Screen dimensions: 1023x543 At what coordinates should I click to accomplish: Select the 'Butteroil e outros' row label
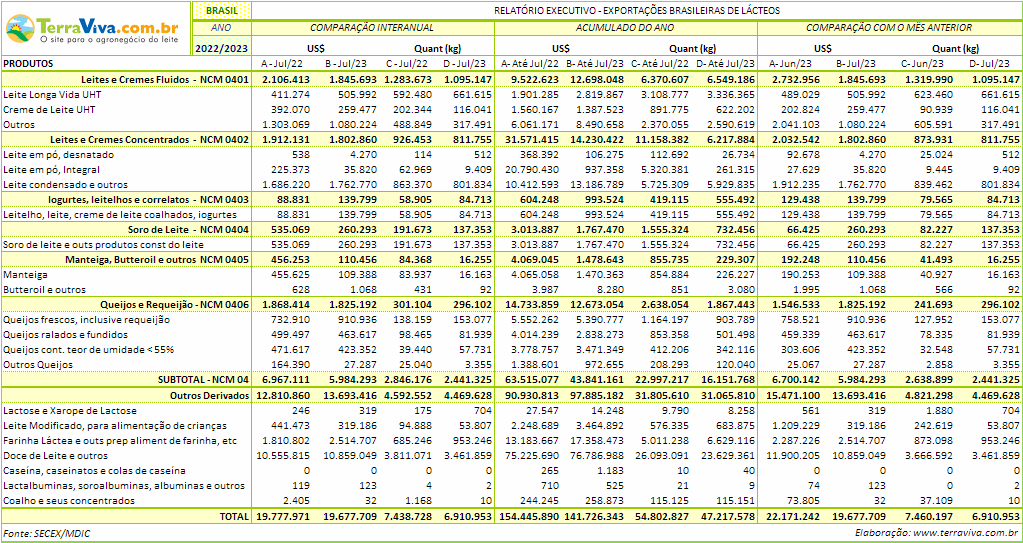click(45, 290)
